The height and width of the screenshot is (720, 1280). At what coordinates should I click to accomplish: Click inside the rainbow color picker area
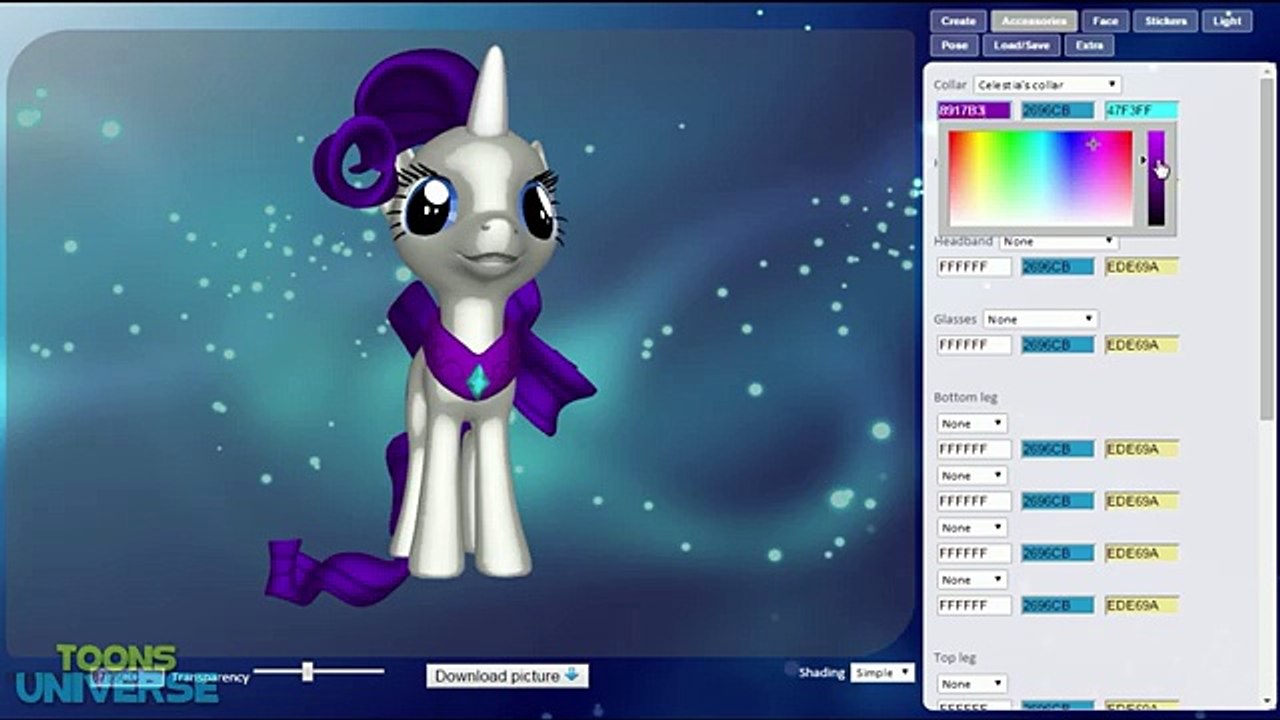(x=1040, y=178)
